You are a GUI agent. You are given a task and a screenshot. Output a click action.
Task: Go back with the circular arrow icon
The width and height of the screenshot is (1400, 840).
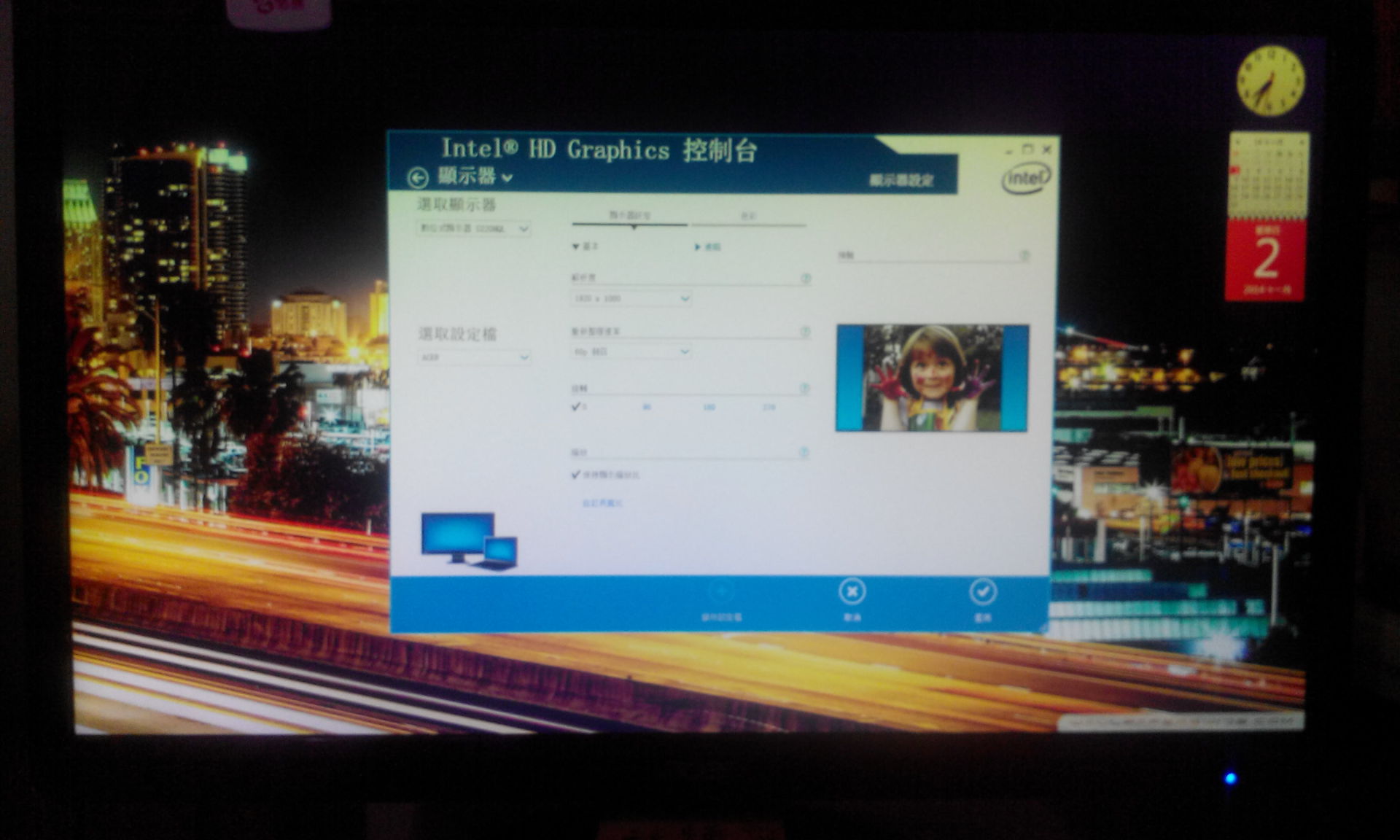click(x=417, y=178)
